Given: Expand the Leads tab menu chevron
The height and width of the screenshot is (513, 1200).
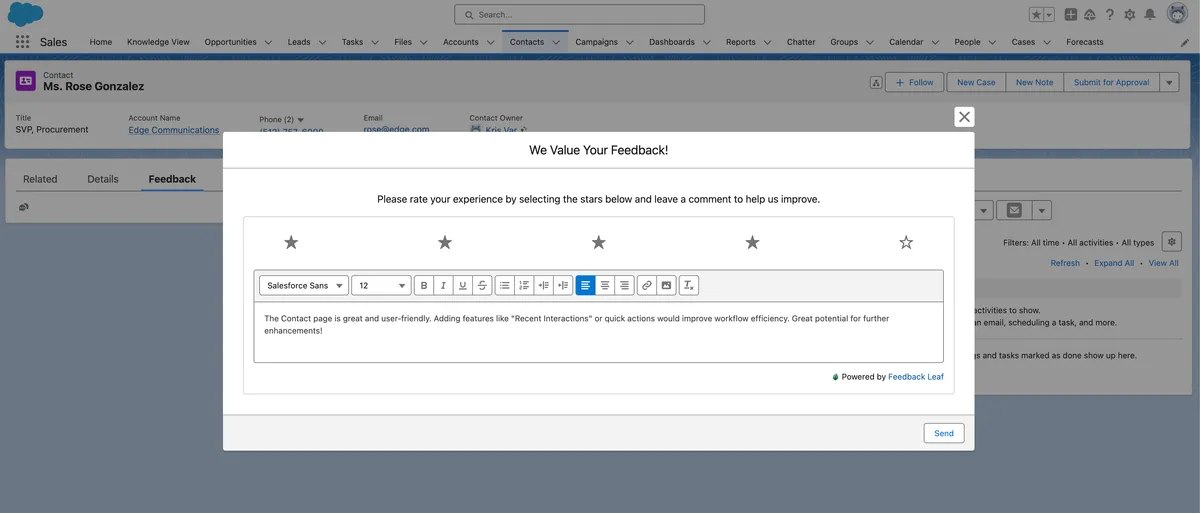Looking at the screenshot, I should pyautogui.click(x=320, y=42).
